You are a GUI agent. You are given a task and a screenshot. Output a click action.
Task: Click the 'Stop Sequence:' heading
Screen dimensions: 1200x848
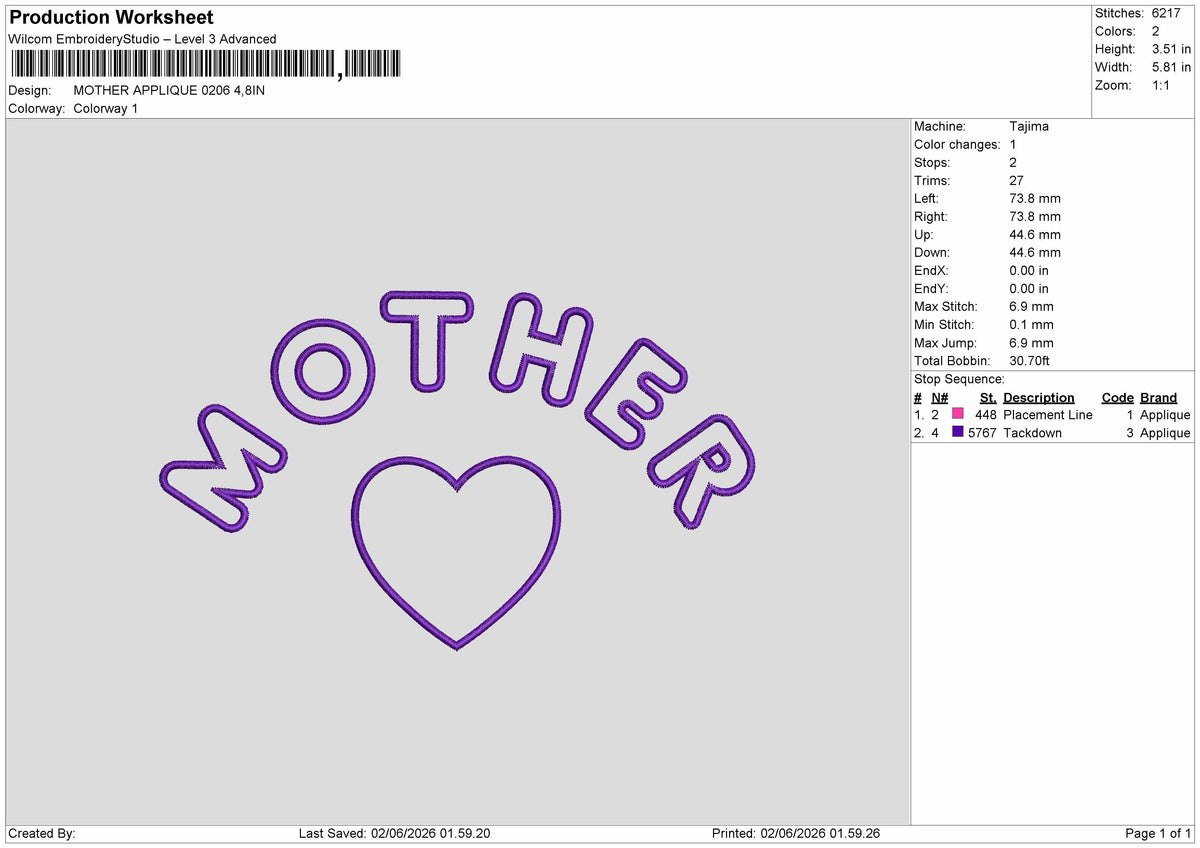959,379
